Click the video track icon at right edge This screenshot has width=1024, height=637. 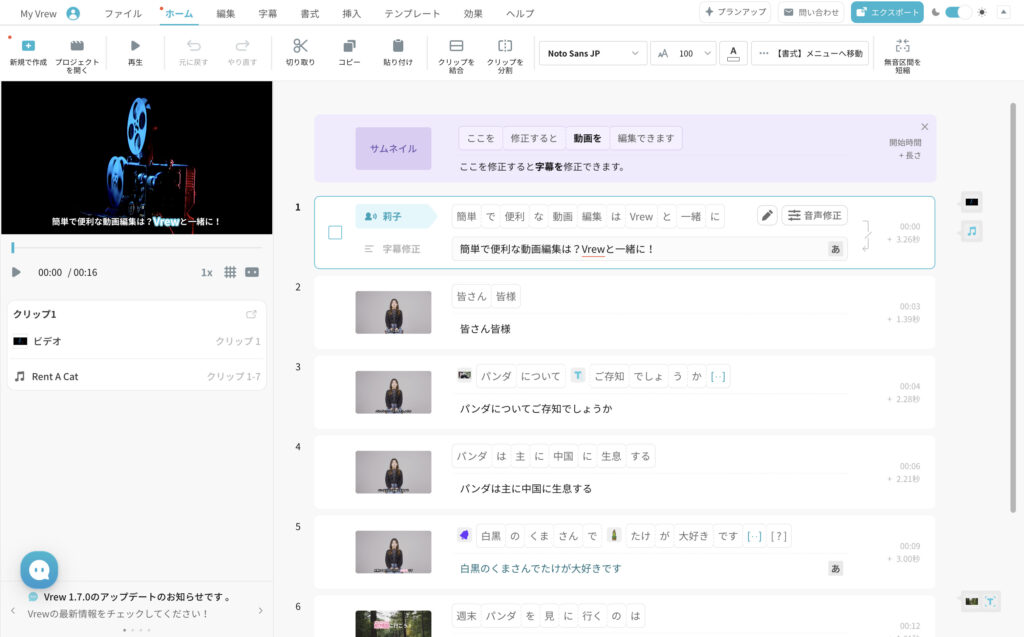972,202
